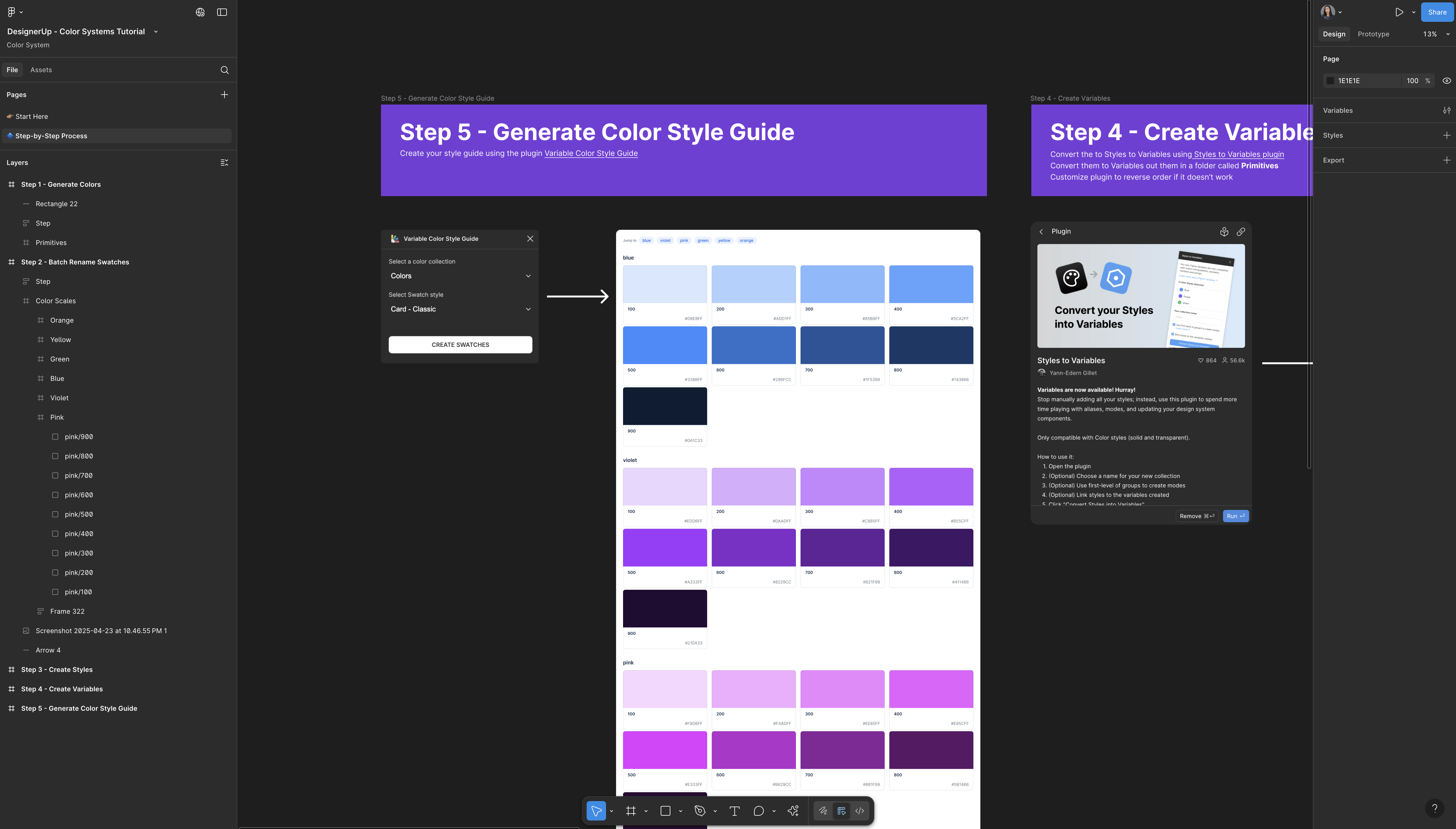This screenshot has height=829, width=1456.
Task: Click the Styles to Variables plugin thumbnail
Action: coord(1141,296)
